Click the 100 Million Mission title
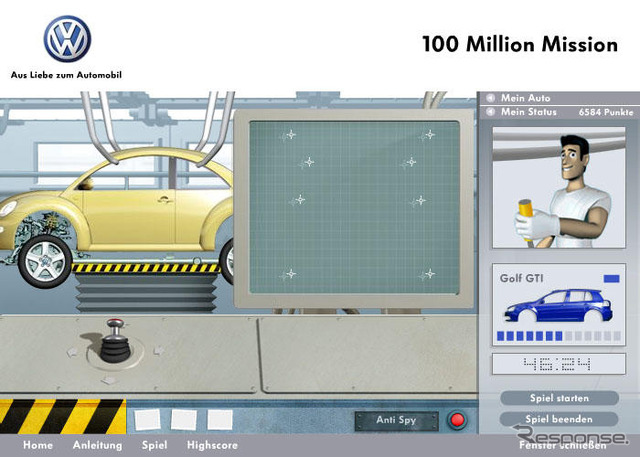Image resolution: width=640 pixels, height=457 pixels. [520, 44]
